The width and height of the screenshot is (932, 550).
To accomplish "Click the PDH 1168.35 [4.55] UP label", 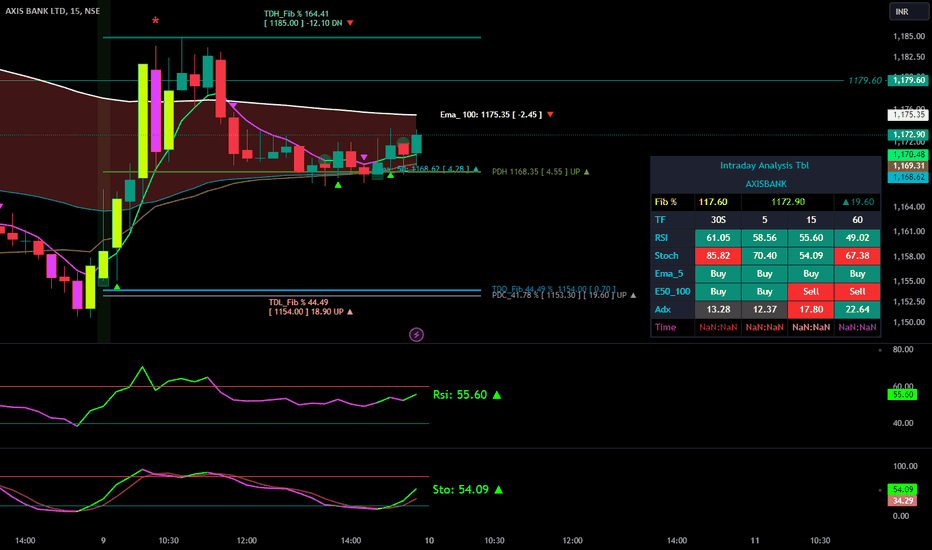I will (540, 172).
